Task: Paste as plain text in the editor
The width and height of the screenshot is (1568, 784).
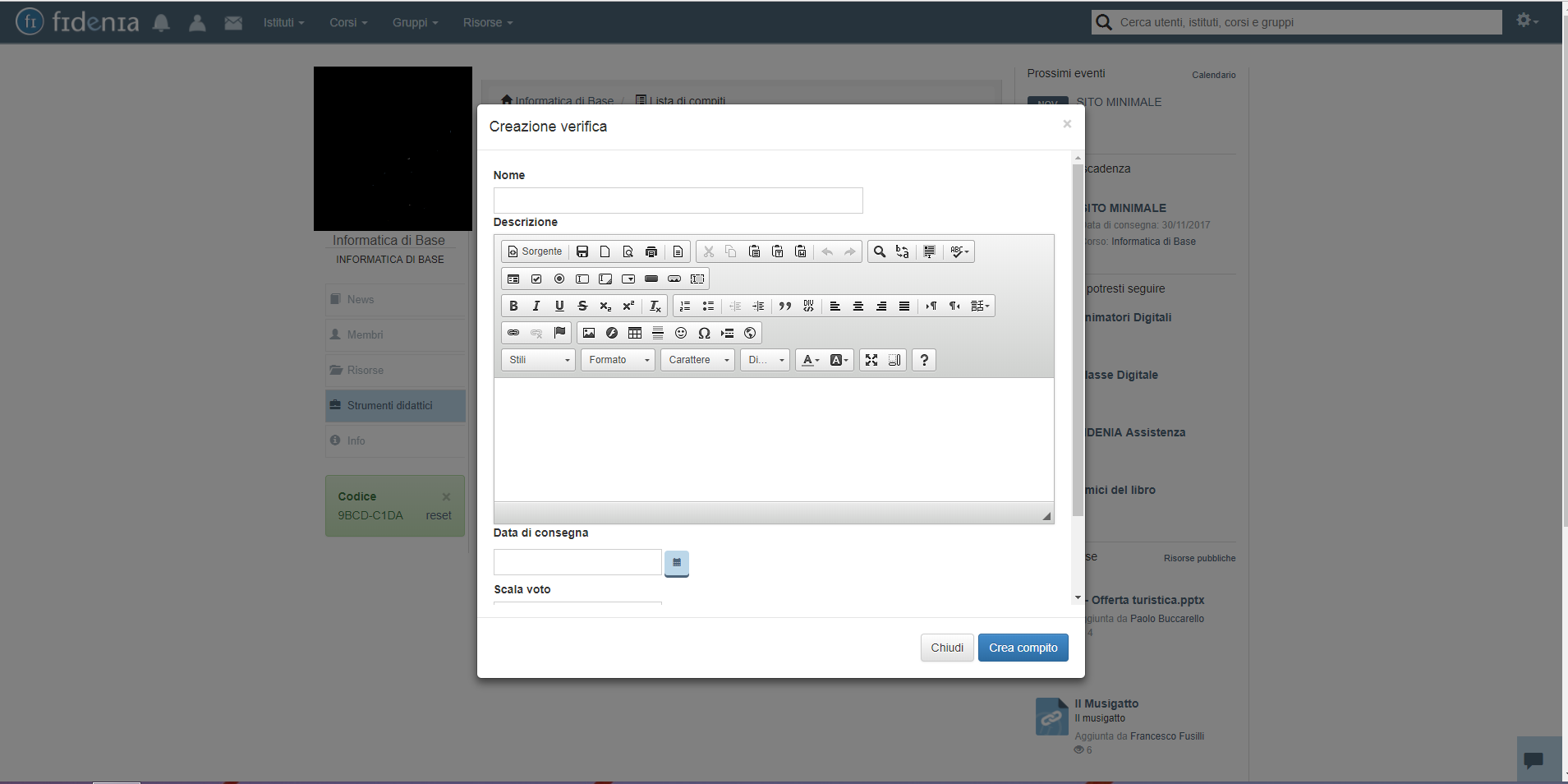Action: (x=778, y=251)
